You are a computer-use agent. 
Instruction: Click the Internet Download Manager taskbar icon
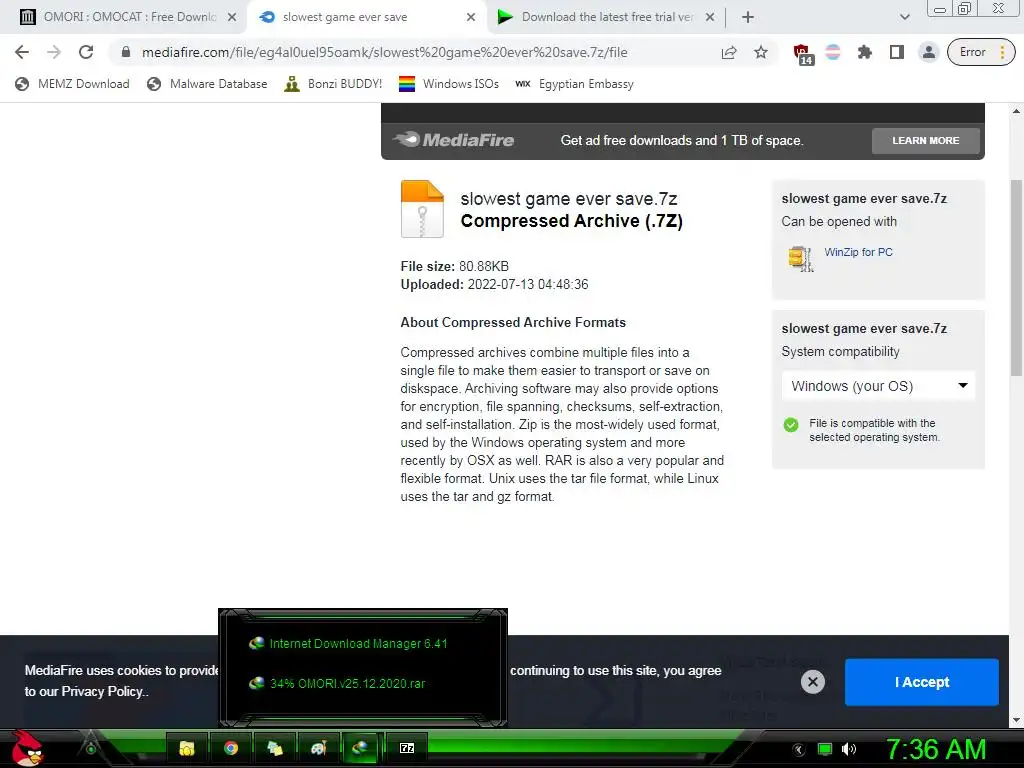tap(360, 748)
